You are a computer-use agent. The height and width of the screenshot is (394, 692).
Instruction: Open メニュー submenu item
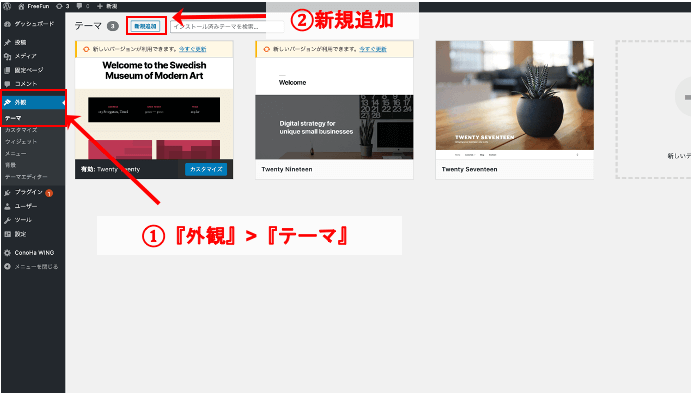pyautogui.click(x=15, y=154)
